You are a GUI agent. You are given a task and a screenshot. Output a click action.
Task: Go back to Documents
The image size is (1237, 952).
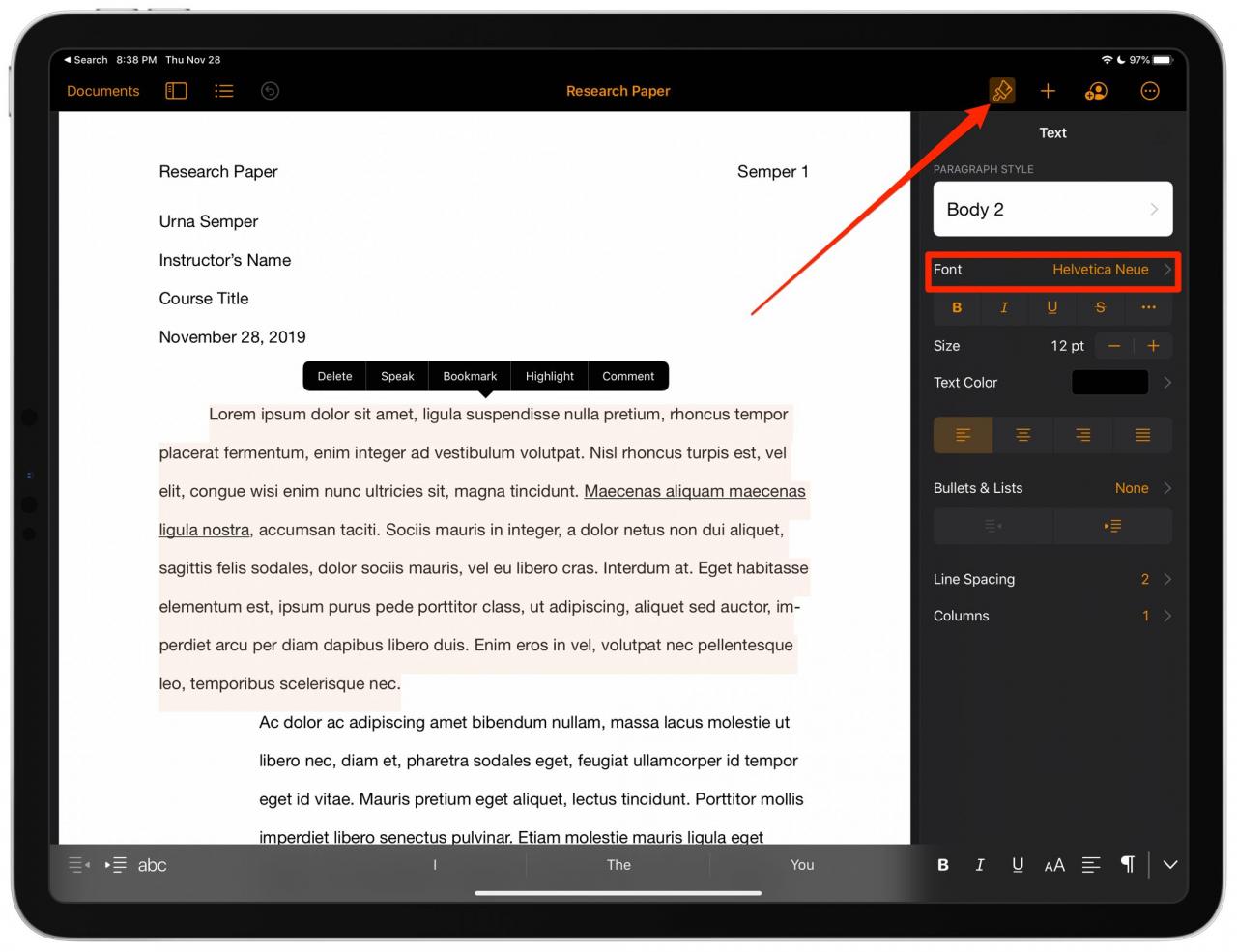102,91
